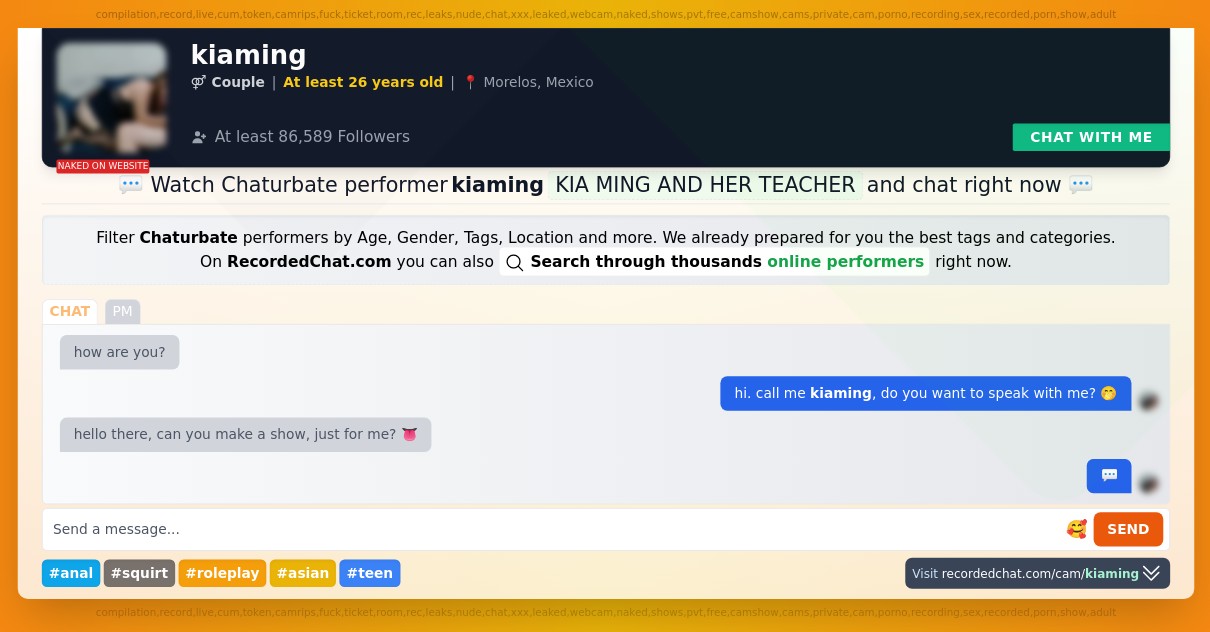Image resolution: width=1210 pixels, height=632 pixels.
Task: Click the location pin icon by Morelos
Action: pyautogui.click(x=470, y=82)
